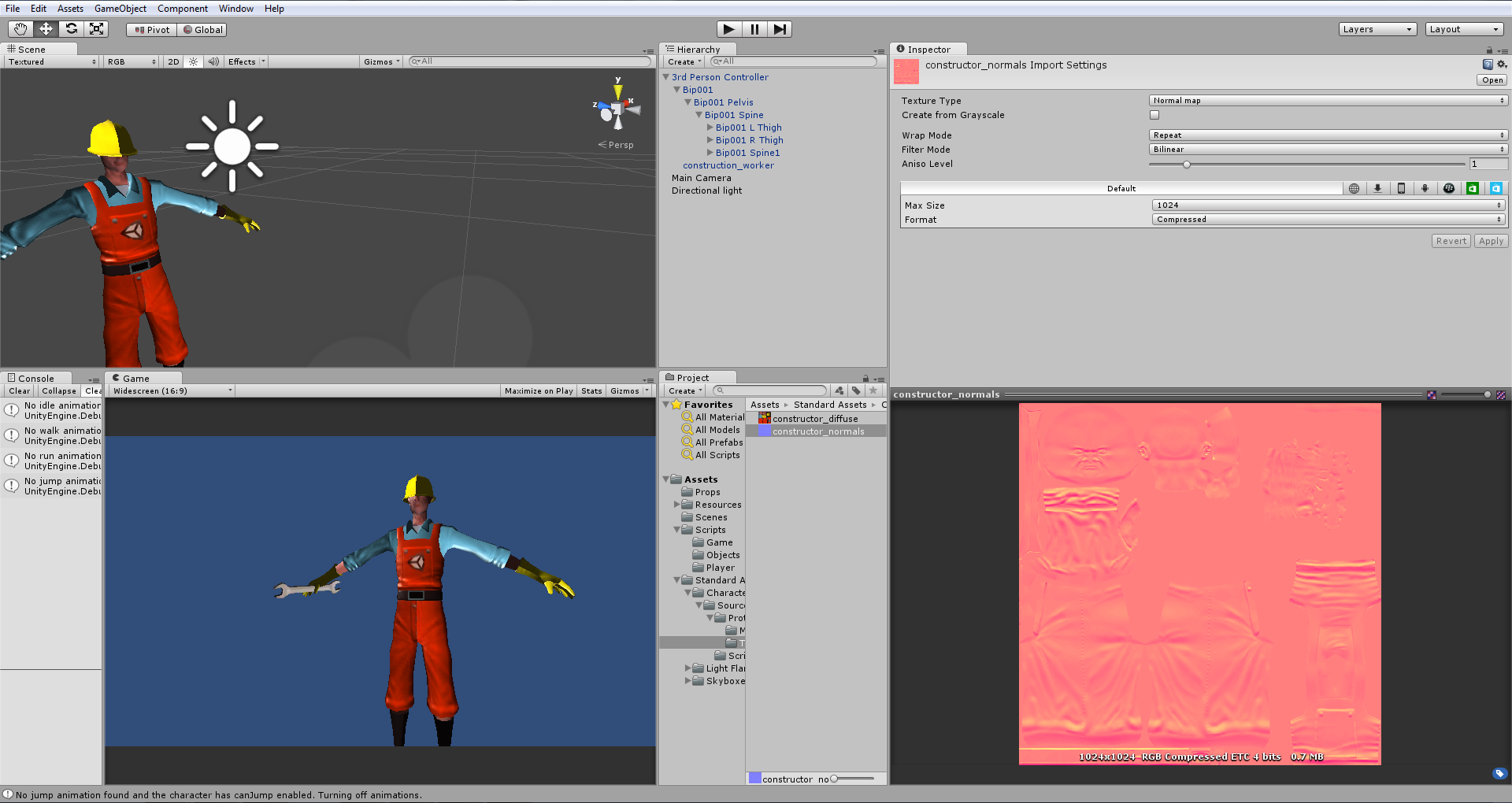Open the GameObject menu
Screen dimensions: 1512x803
point(120,9)
